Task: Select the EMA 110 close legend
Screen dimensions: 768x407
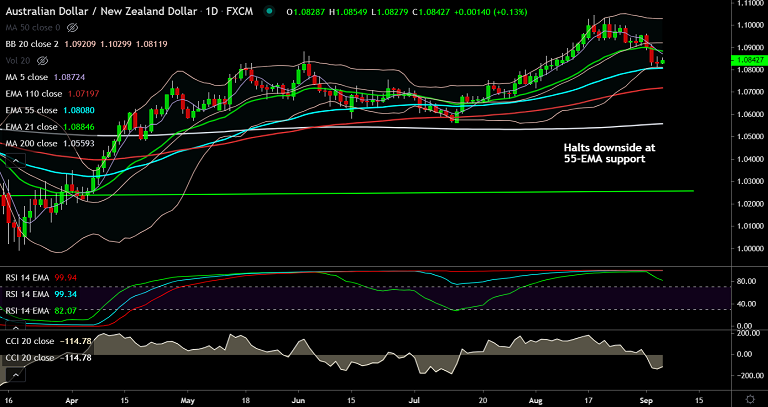Action: click(x=34, y=94)
